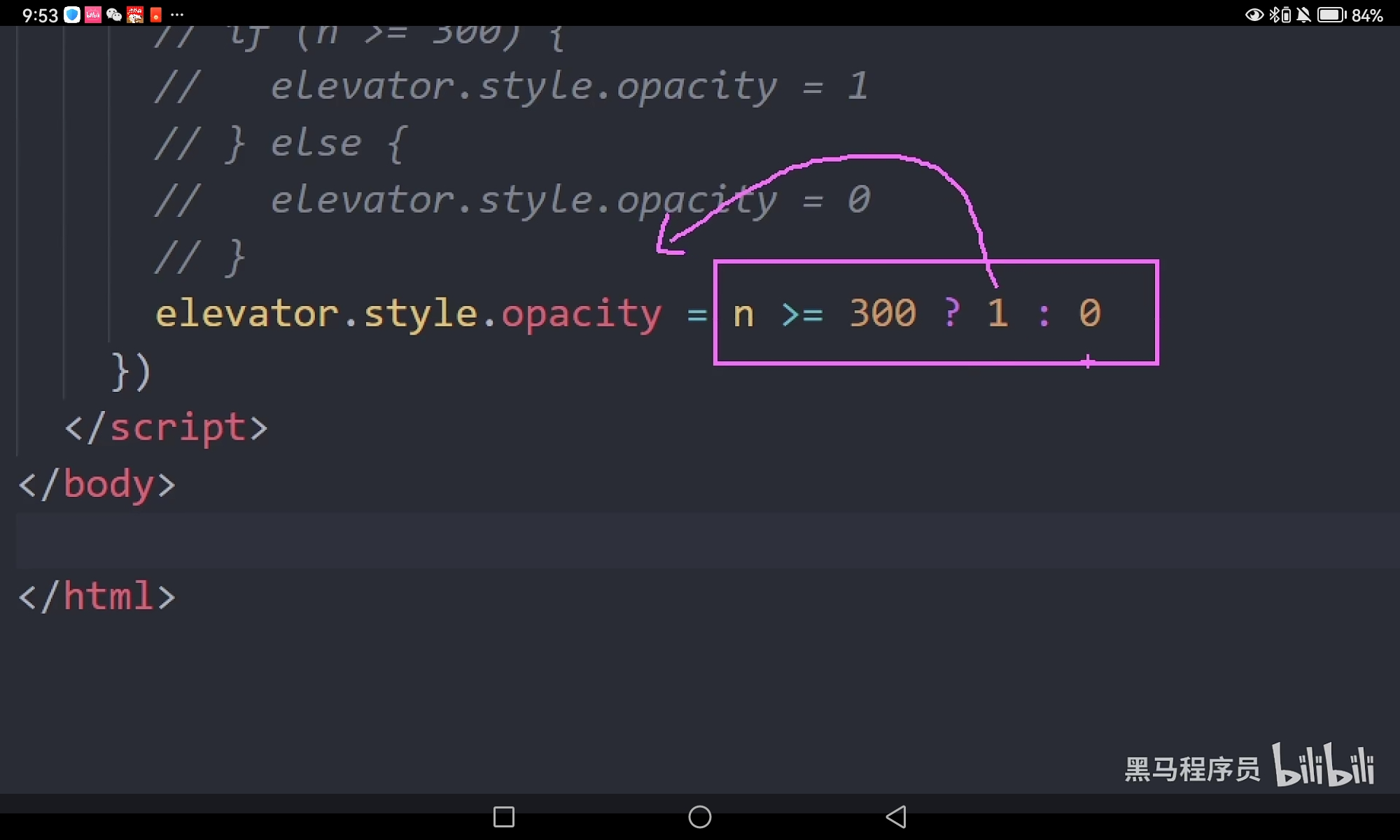The image size is (1400, 840).
Task: Toggle eye comfort mode in status bar
Action: tap(1254, 14)
